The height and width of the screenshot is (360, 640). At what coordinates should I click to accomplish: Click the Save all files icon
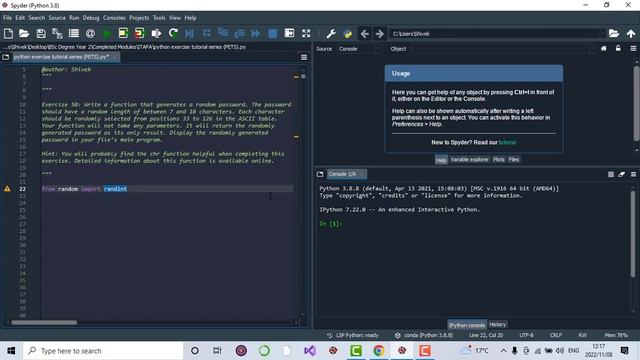(x=57, y=33)
